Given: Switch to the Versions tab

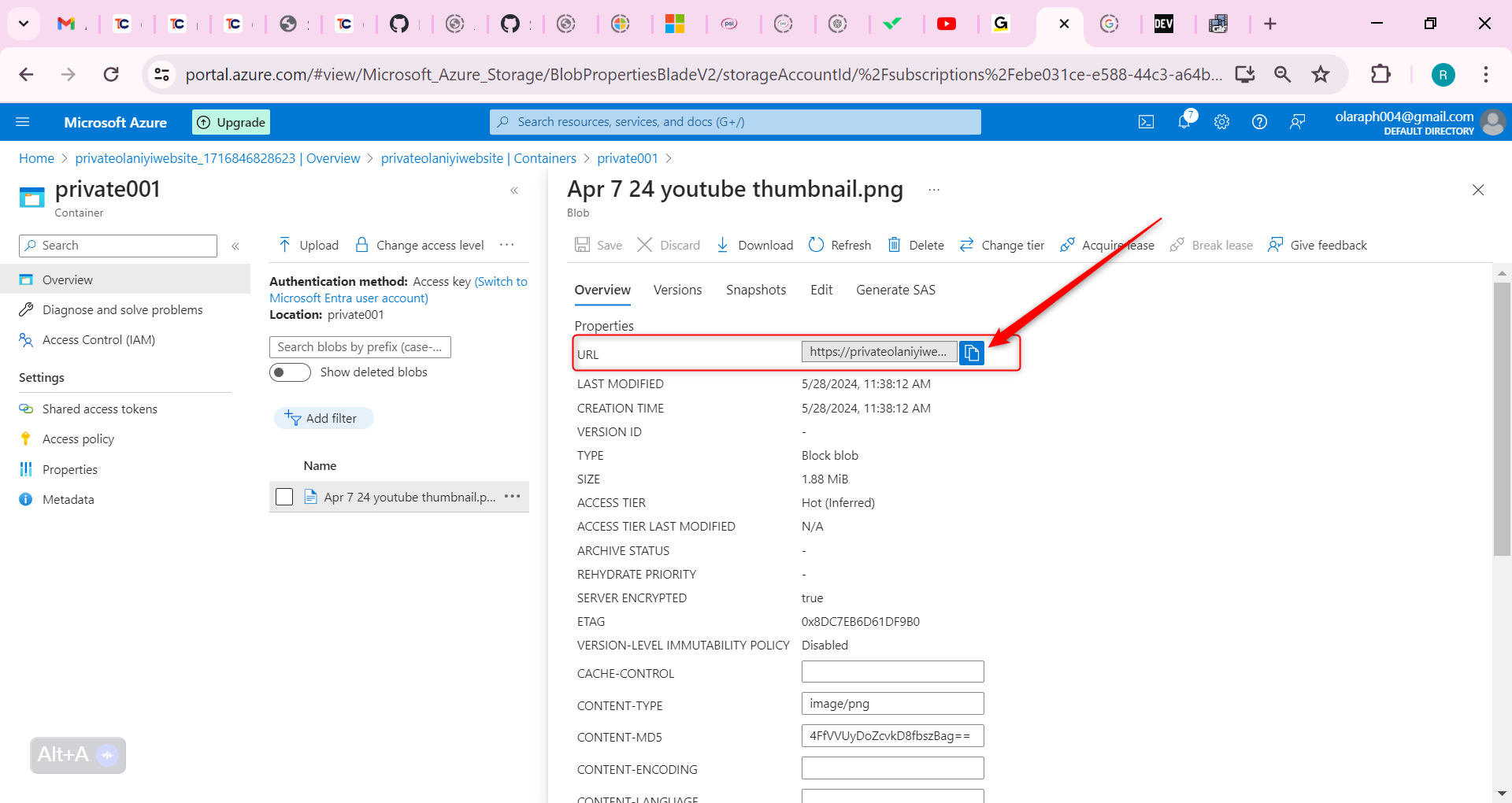Looking at the screenshot, I should [677, 290].
